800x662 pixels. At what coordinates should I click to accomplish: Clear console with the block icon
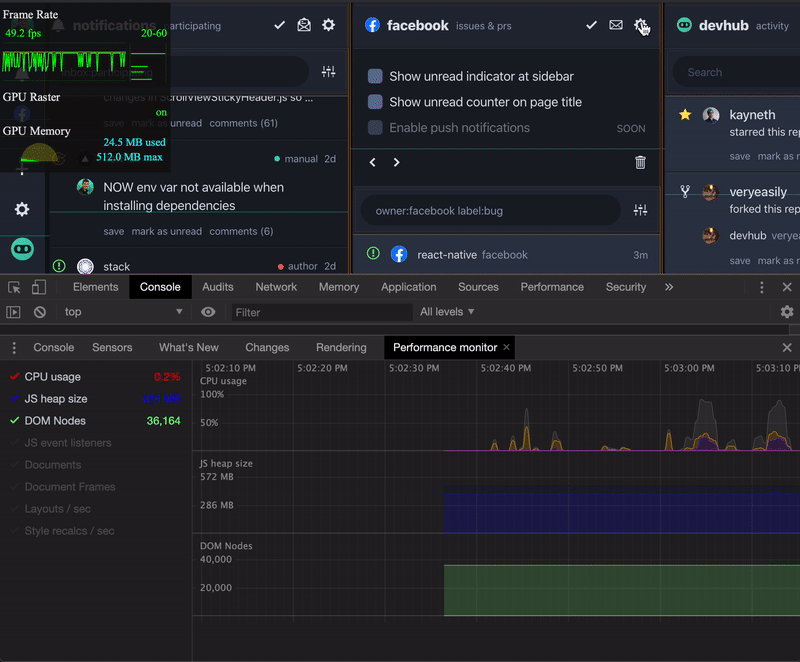(x=40, y=312)
